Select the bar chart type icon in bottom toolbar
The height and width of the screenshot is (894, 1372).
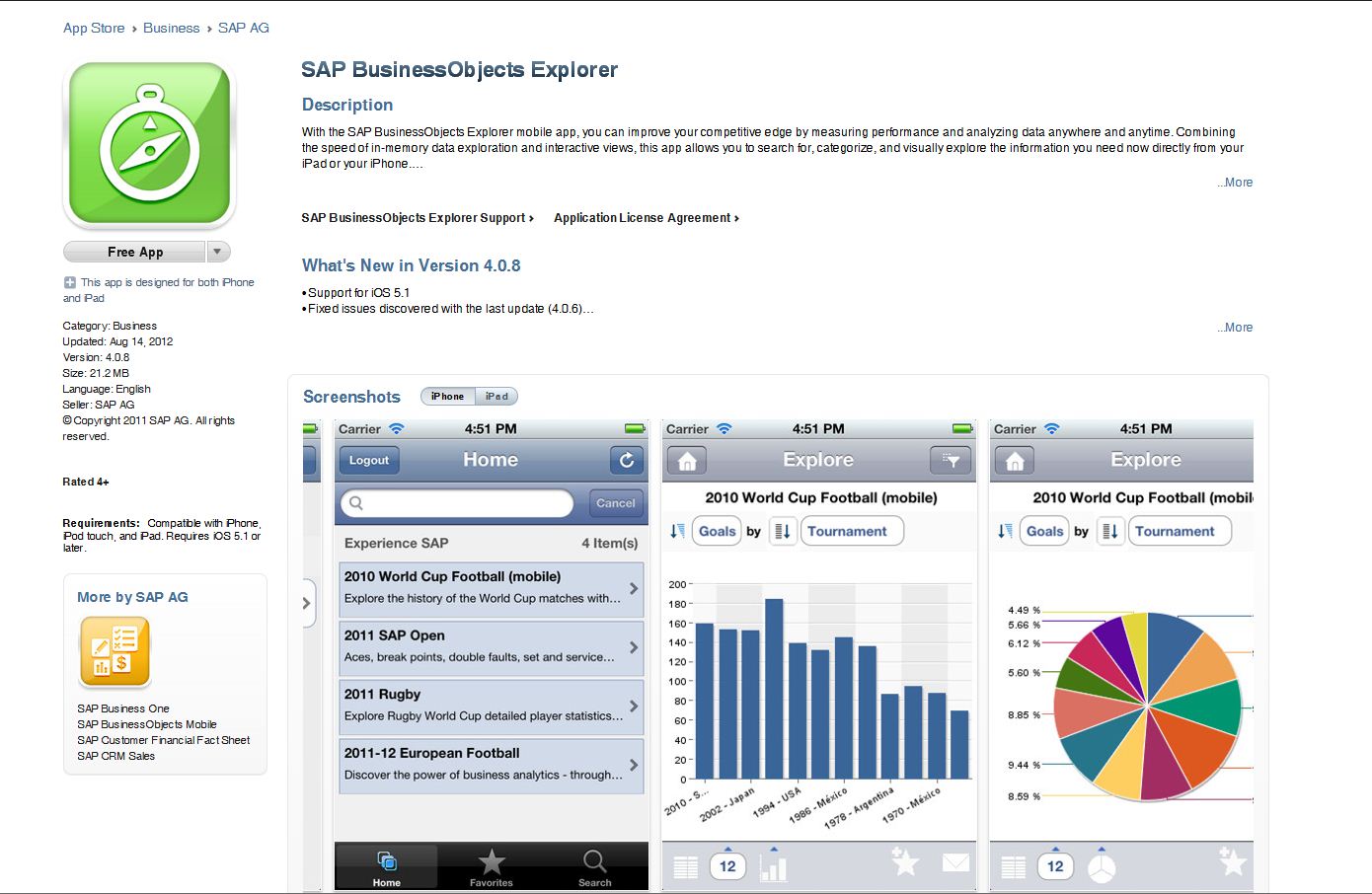774,867
